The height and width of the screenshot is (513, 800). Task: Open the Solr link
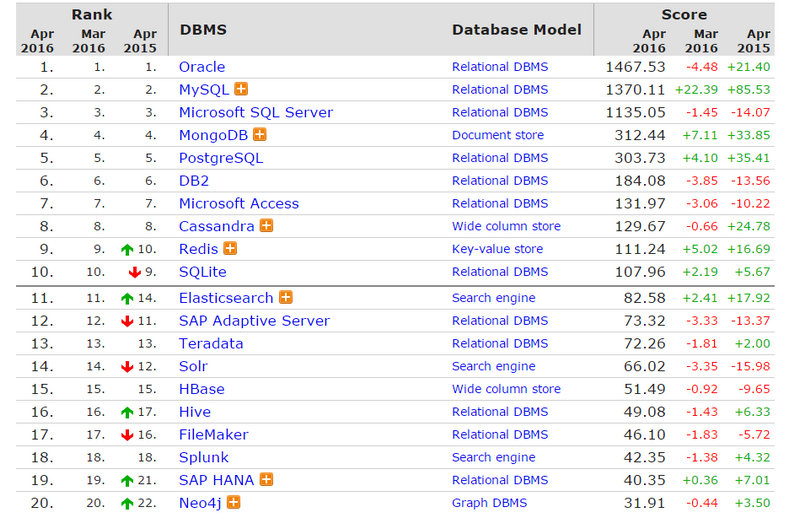[x=193, y=367]
